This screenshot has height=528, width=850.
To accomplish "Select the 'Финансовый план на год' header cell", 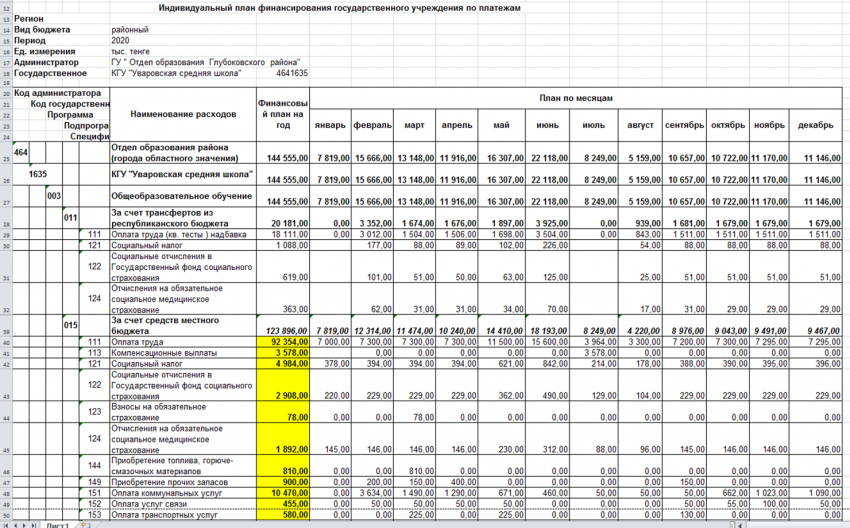I will pos(282,114).
